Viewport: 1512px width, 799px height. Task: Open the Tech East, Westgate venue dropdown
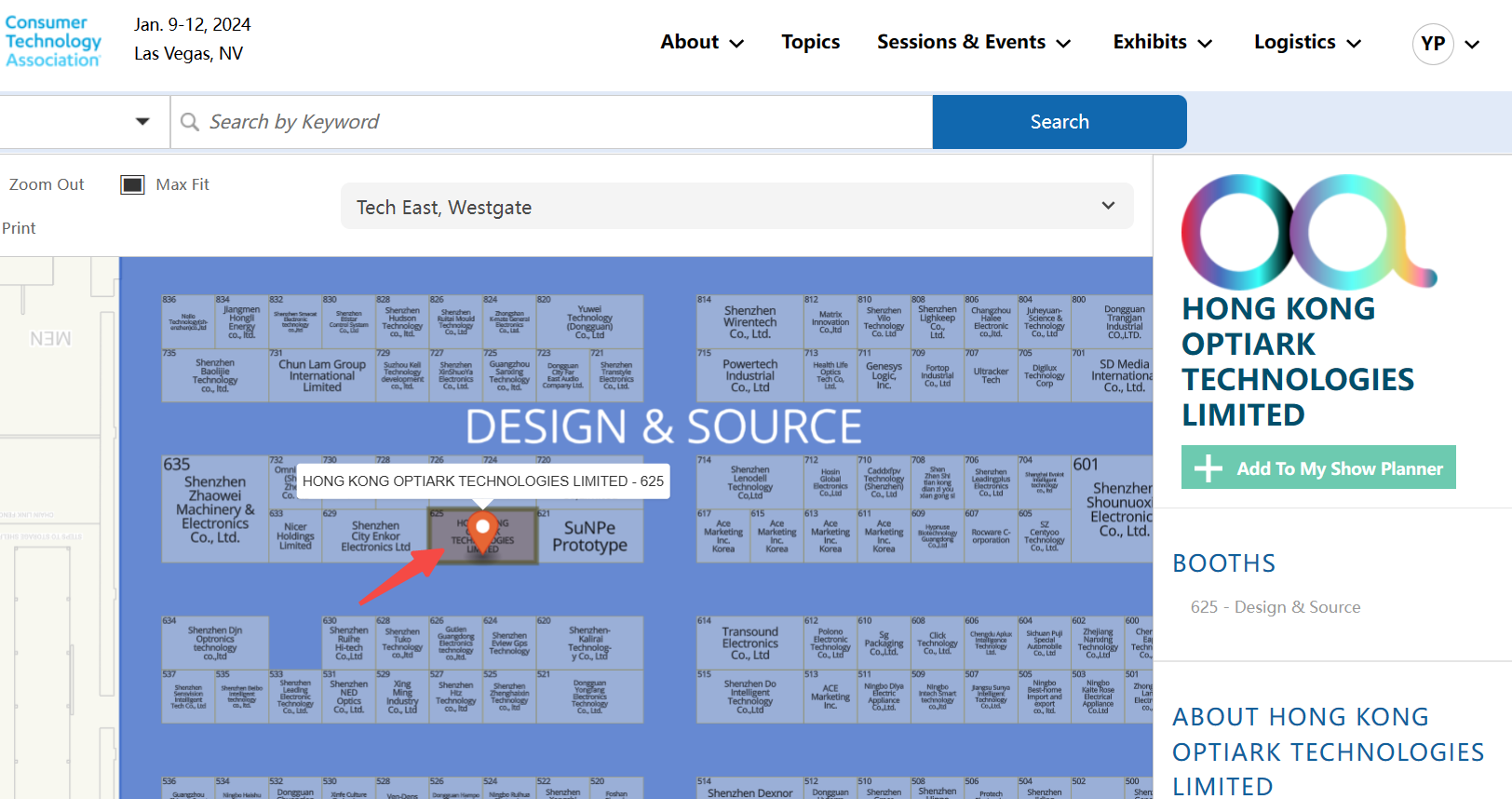click(737, 207)
